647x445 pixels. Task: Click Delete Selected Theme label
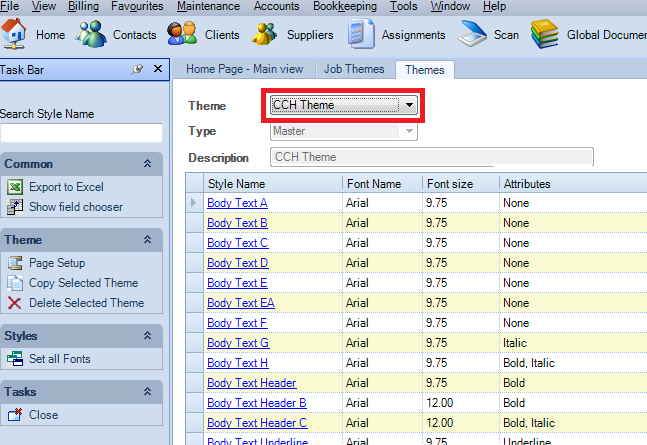pos(86,303)
